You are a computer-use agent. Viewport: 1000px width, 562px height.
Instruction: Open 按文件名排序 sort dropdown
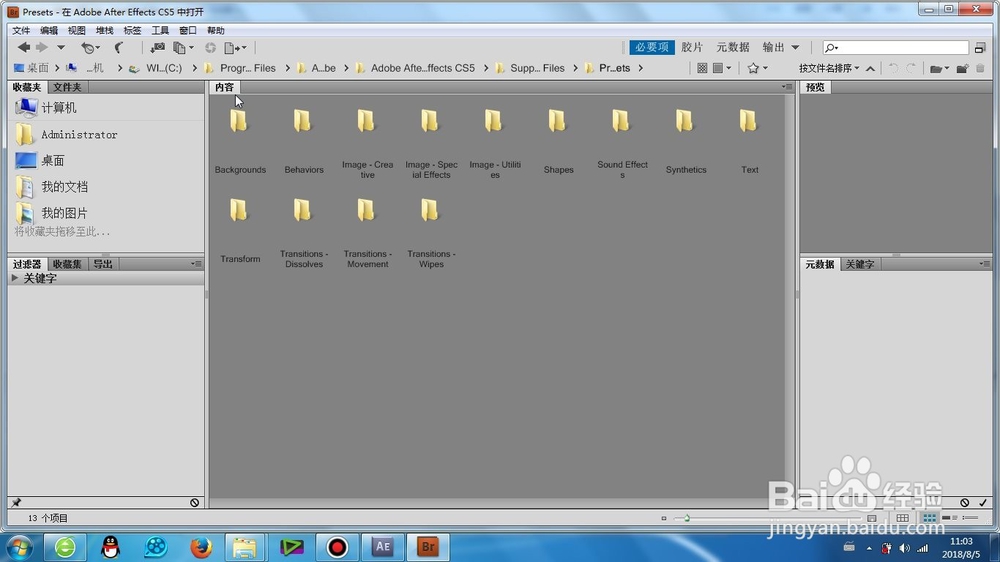click(829, 68)
